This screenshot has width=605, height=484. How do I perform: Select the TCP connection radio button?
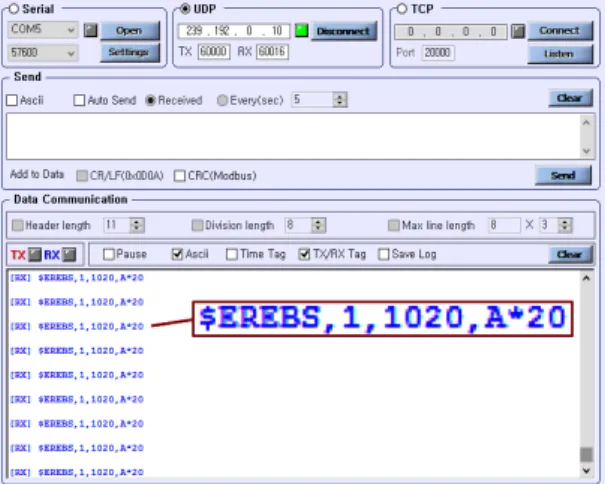[402, 8]
